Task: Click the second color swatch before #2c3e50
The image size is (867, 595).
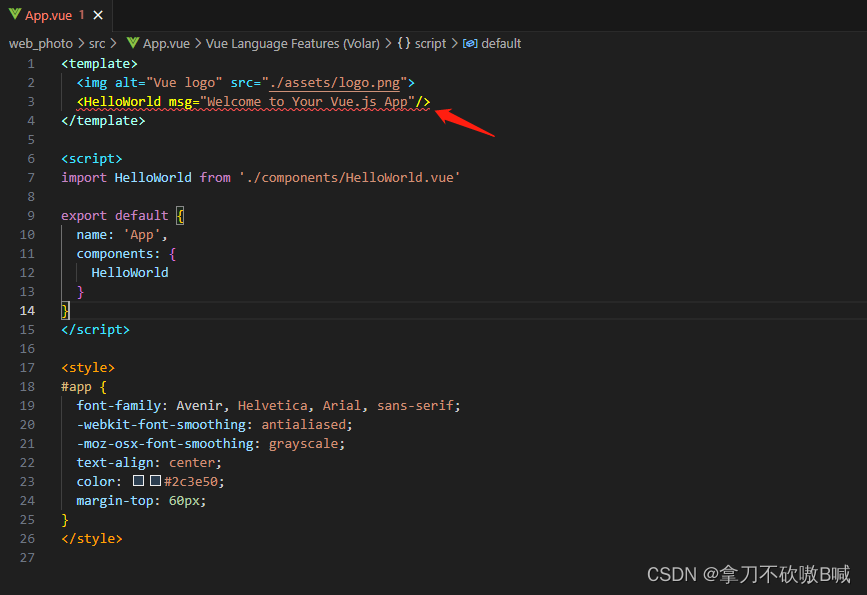Action: tap(155, 481)
